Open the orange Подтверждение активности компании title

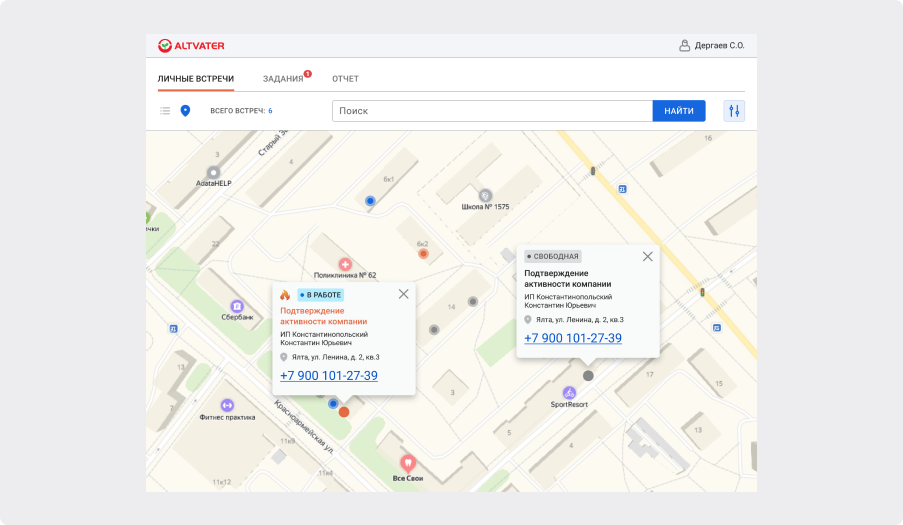pos(324,316)
